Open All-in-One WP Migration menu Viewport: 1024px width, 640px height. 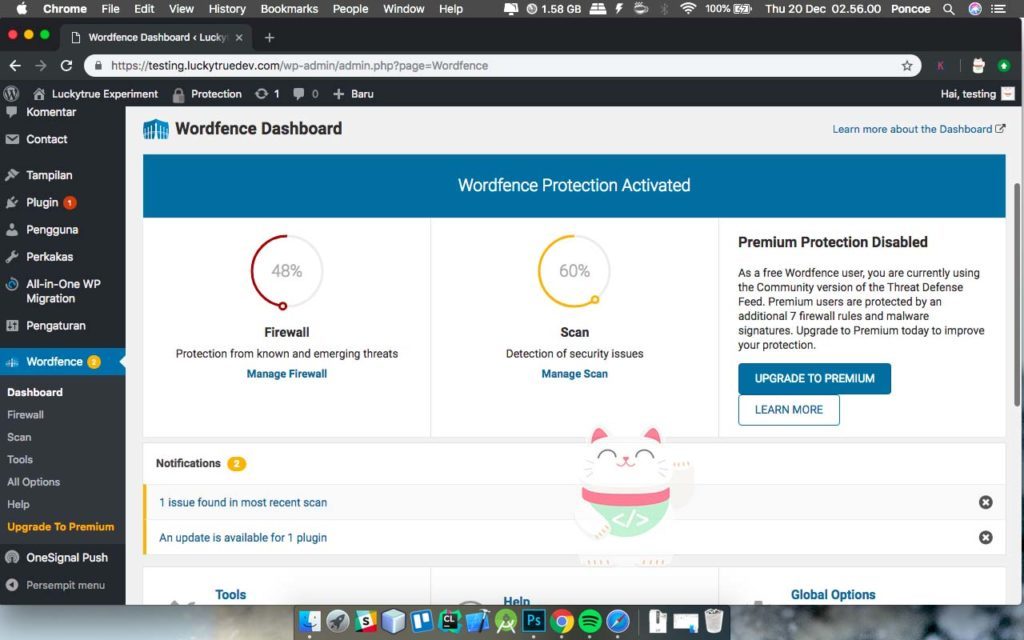pos(63,291)
